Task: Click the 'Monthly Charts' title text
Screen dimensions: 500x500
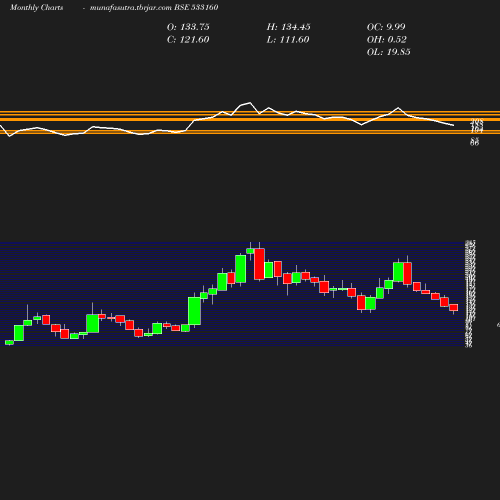Action: coord(37,8)
